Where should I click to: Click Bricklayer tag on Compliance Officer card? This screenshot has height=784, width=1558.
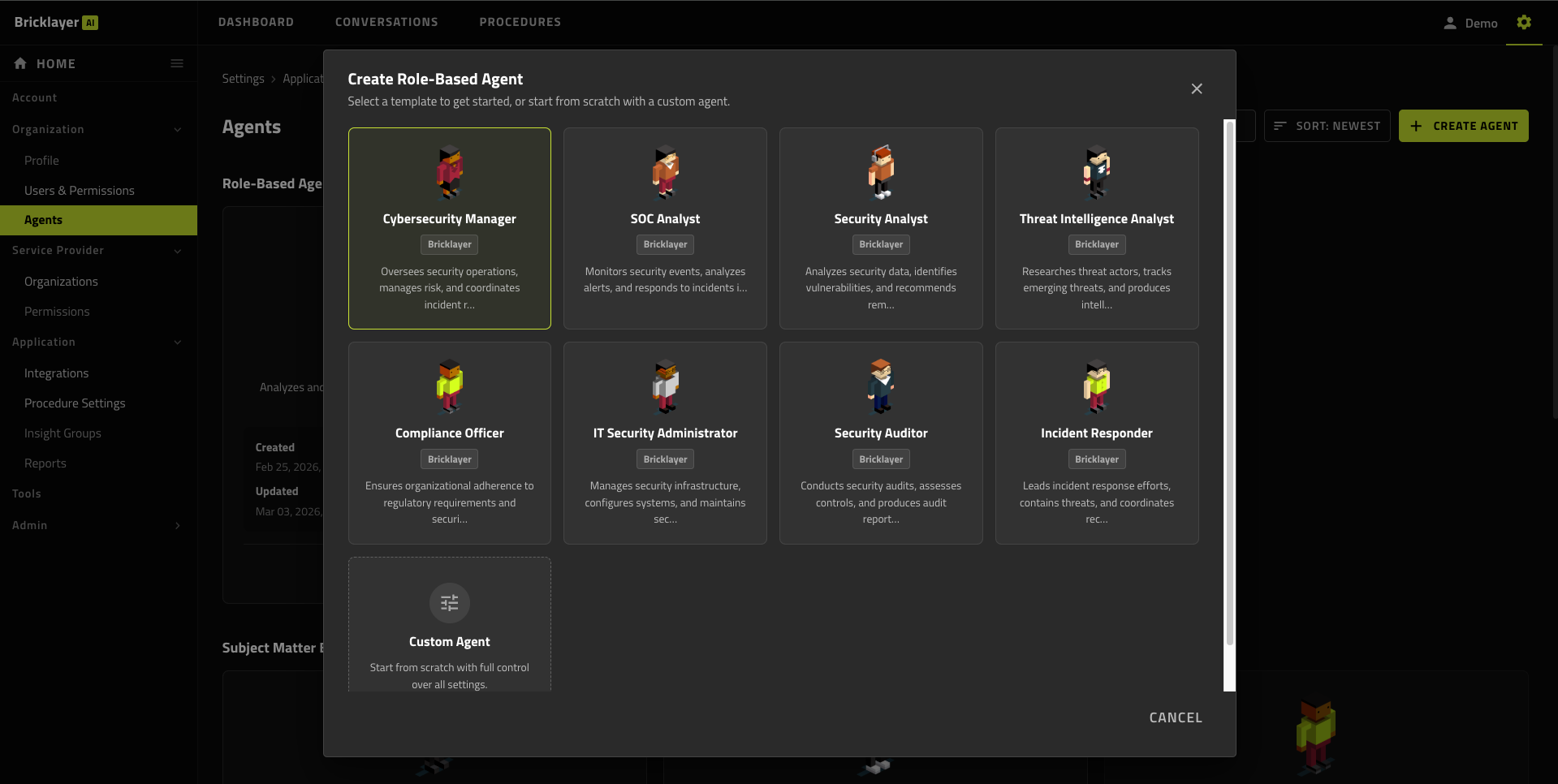[449, 459]
